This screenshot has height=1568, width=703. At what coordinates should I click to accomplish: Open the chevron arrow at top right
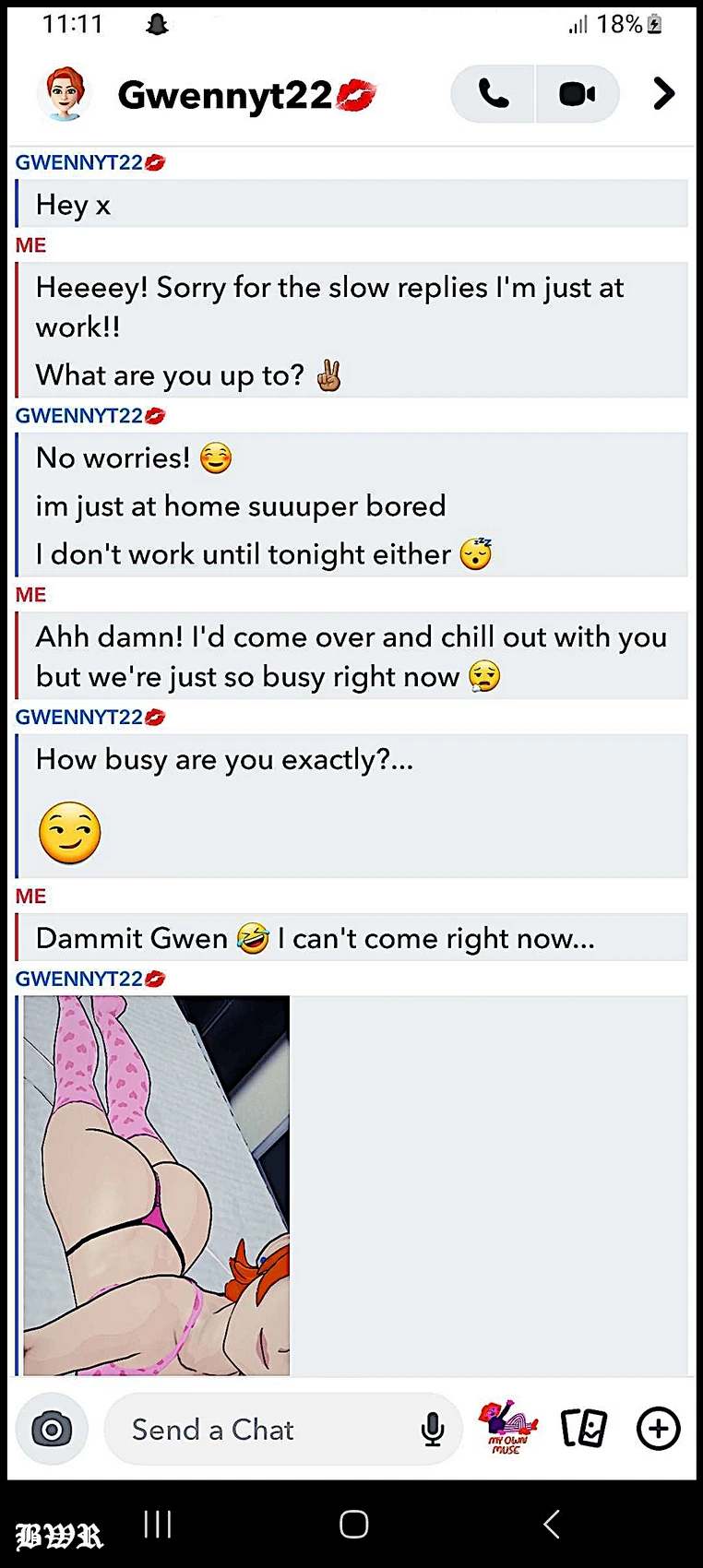[x=663, y=94]
